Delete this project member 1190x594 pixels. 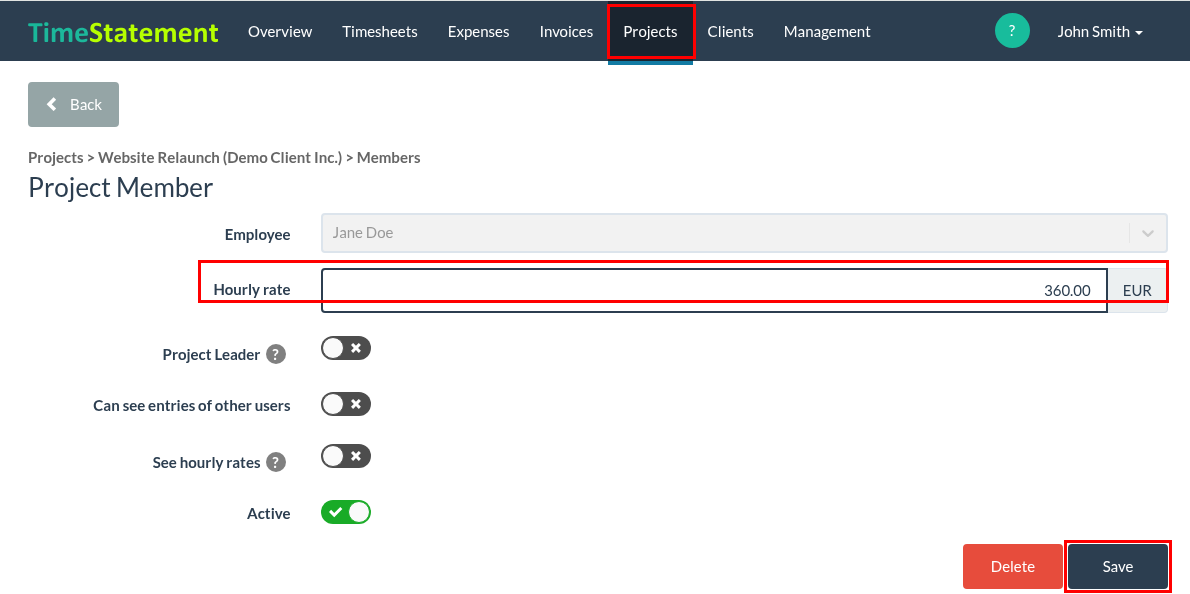[1012, 567]
